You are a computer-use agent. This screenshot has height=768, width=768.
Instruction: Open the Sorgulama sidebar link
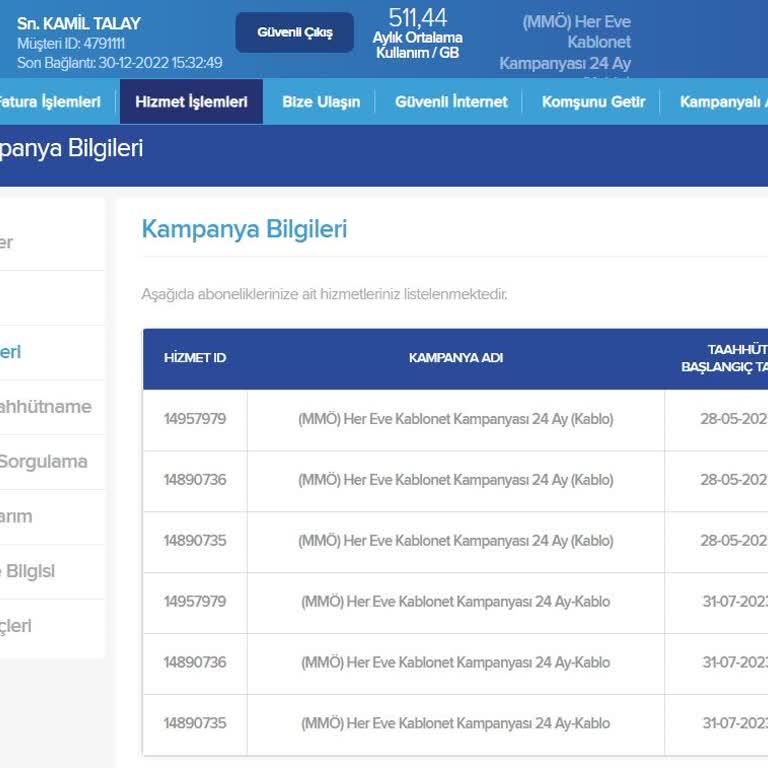pos(43,461)
